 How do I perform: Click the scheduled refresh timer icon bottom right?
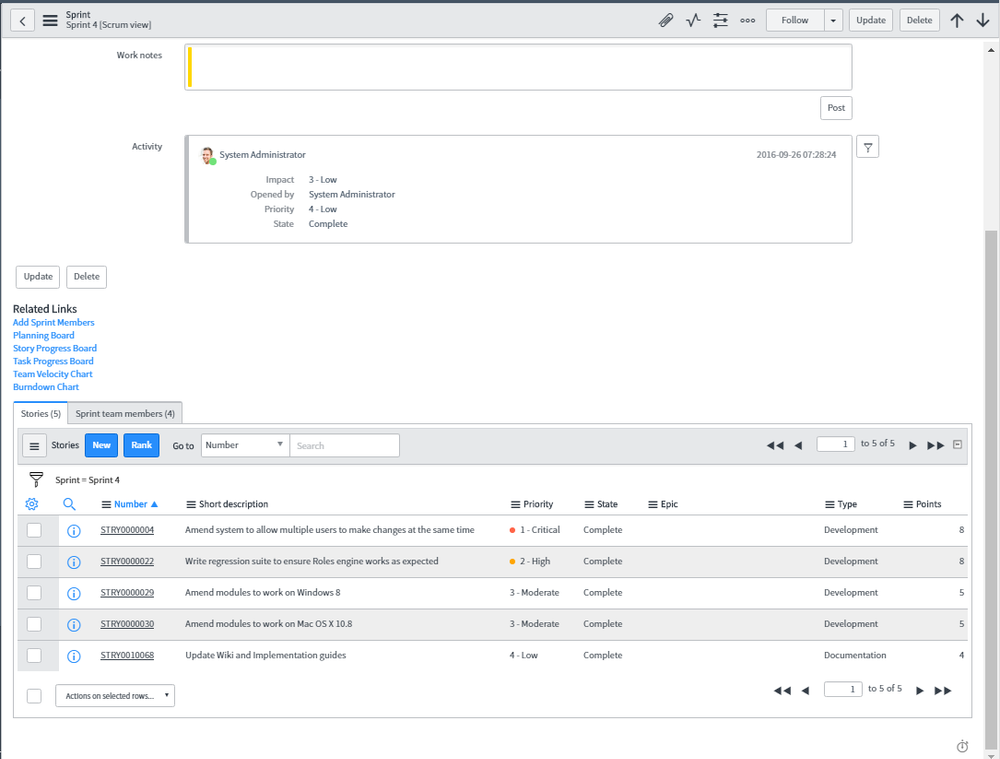(x=962, y=746)
